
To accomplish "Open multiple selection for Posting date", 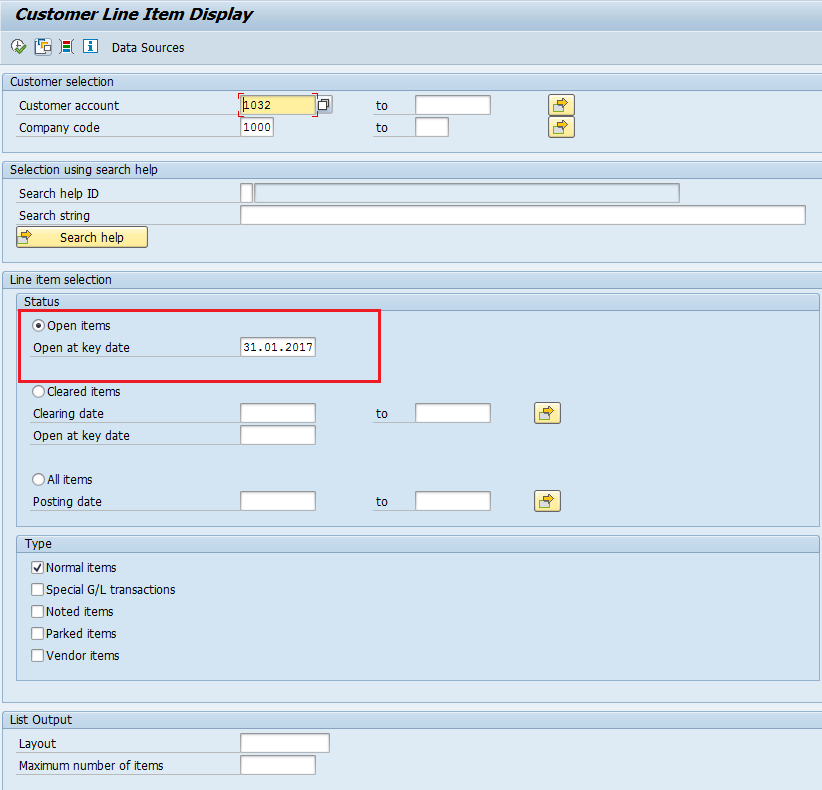I will click(547, 501).
